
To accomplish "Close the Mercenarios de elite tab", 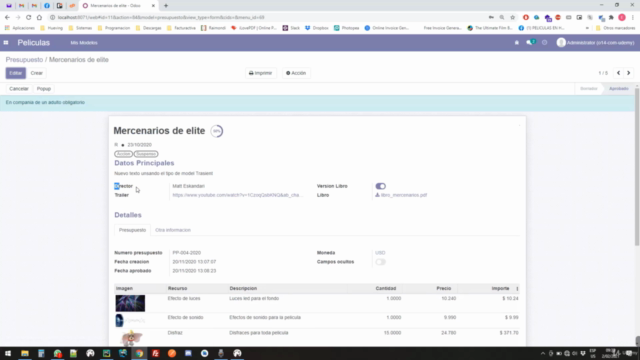I will (153, 6).
